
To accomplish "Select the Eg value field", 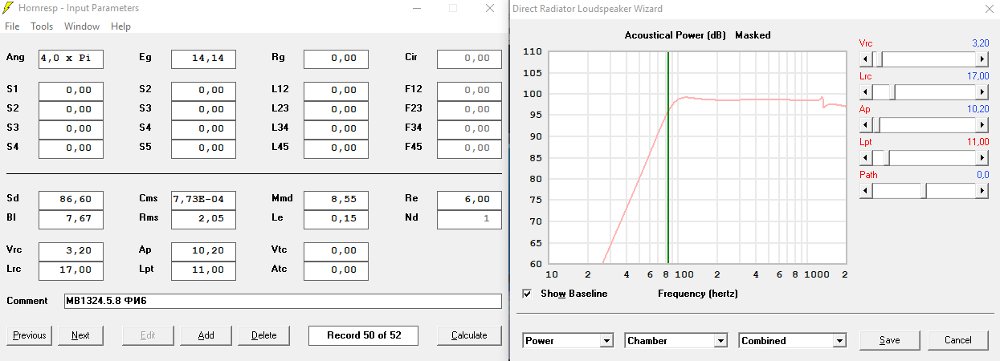I will click(x=203, y=59).
